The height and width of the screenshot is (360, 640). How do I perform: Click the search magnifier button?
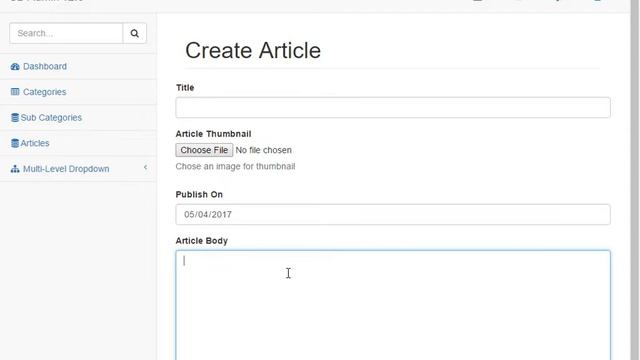coord(135,33)
